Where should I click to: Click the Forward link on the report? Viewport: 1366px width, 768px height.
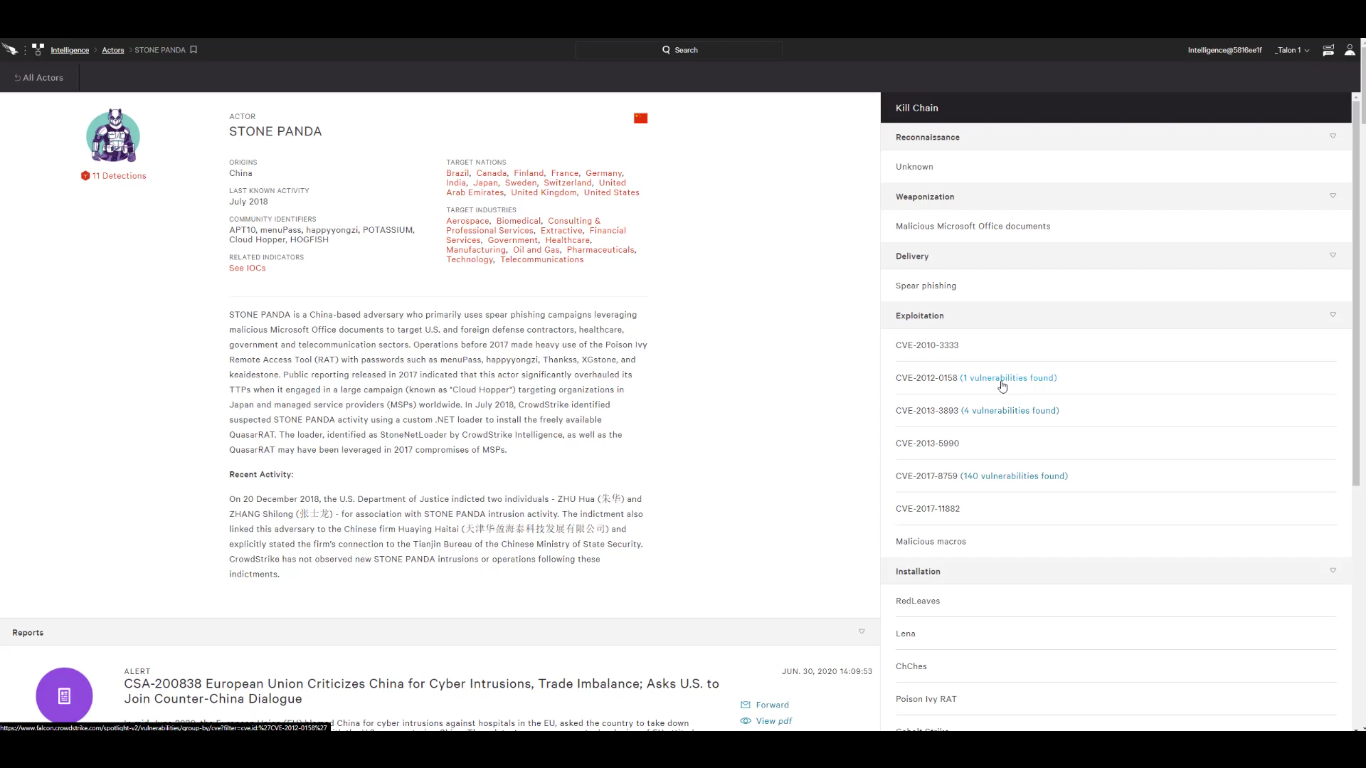(x=772, y=705)
